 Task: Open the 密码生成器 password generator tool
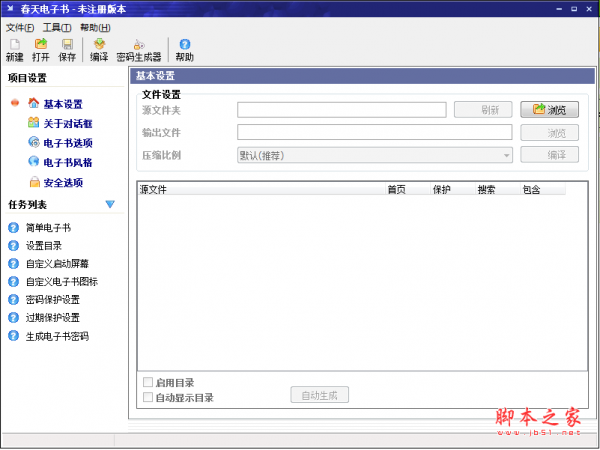pyautogui.click(x=139, y=50)
